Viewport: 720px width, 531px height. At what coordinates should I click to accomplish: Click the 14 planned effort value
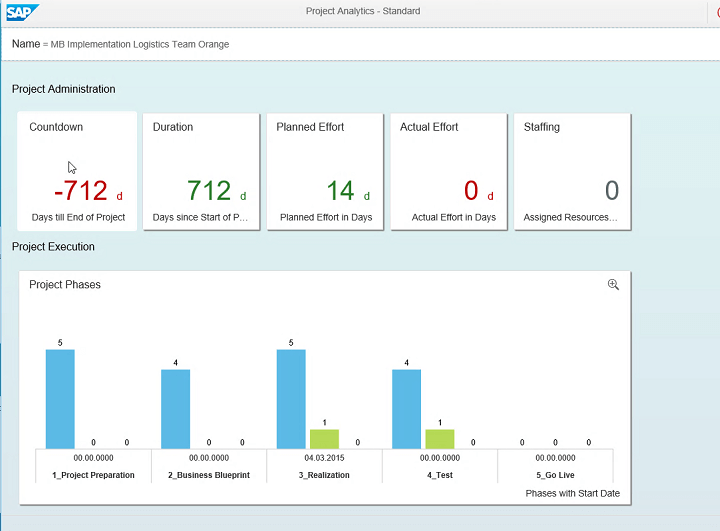[x=340, y=191]
